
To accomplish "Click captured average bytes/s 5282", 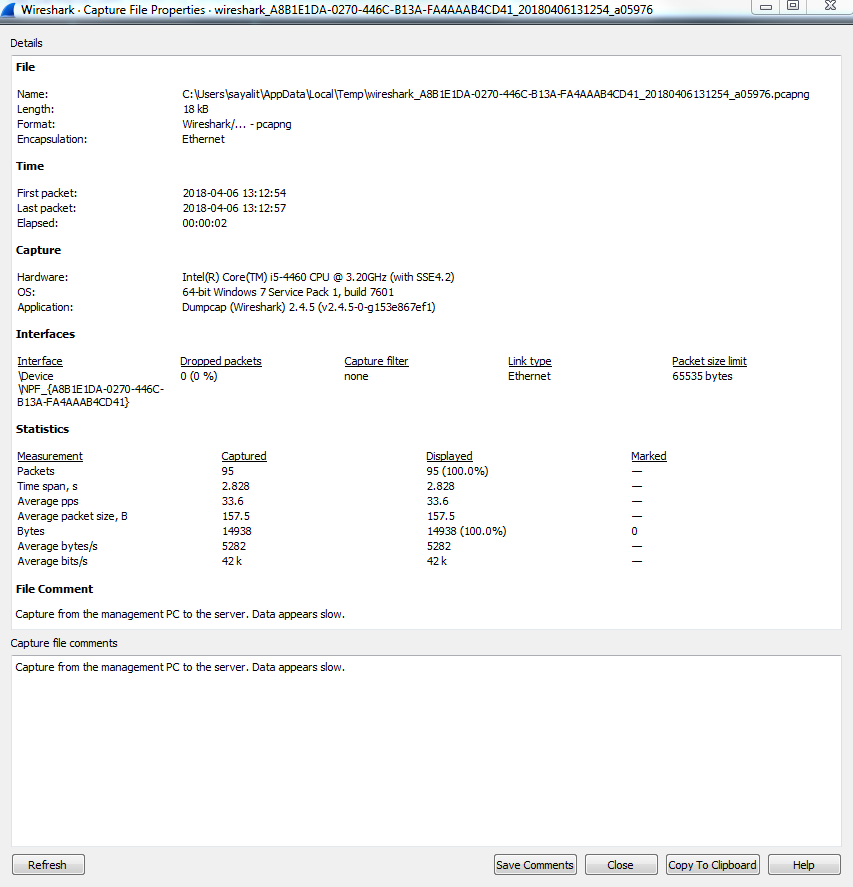I will click(x=234, y=546).
